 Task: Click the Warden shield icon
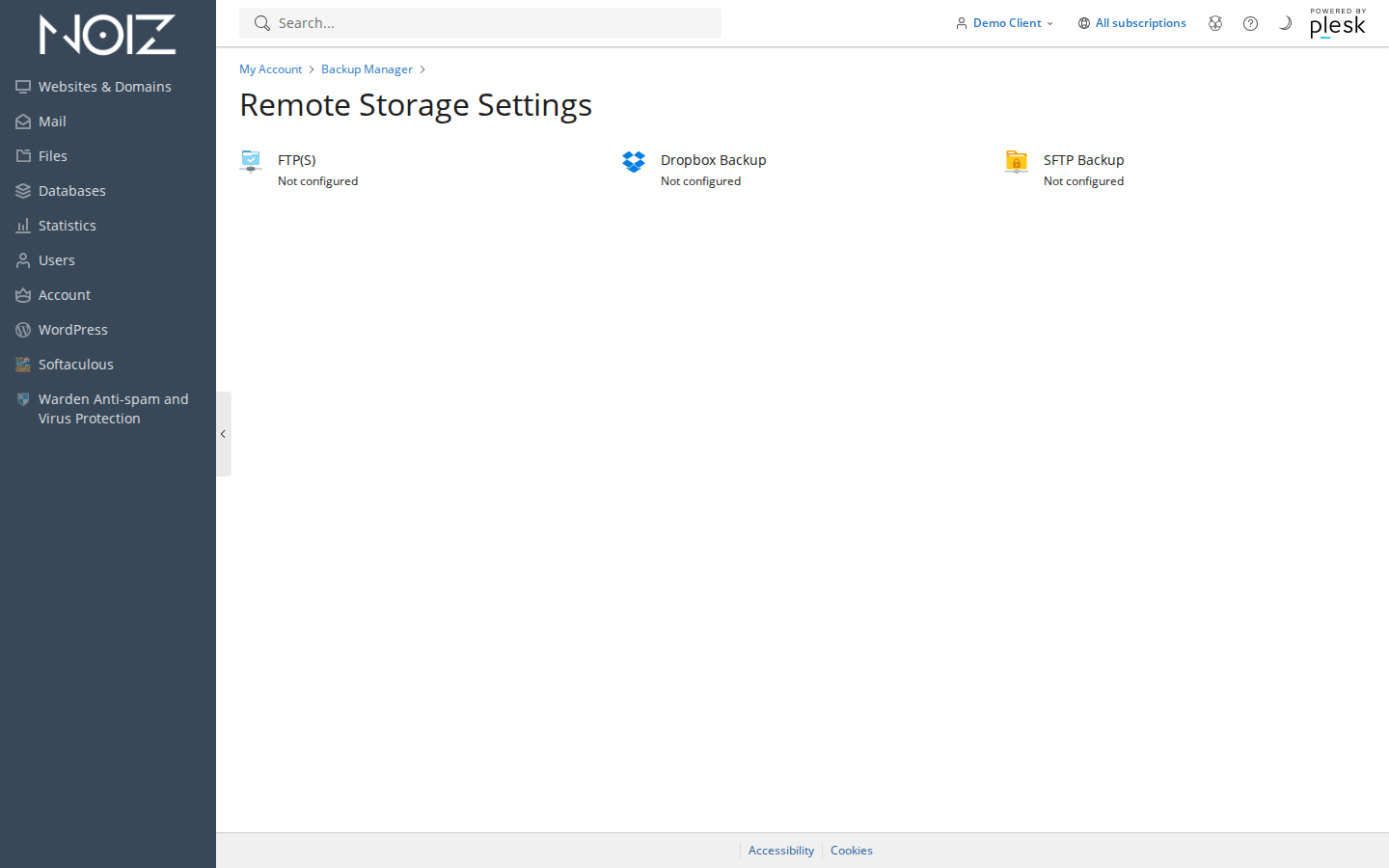23,399
